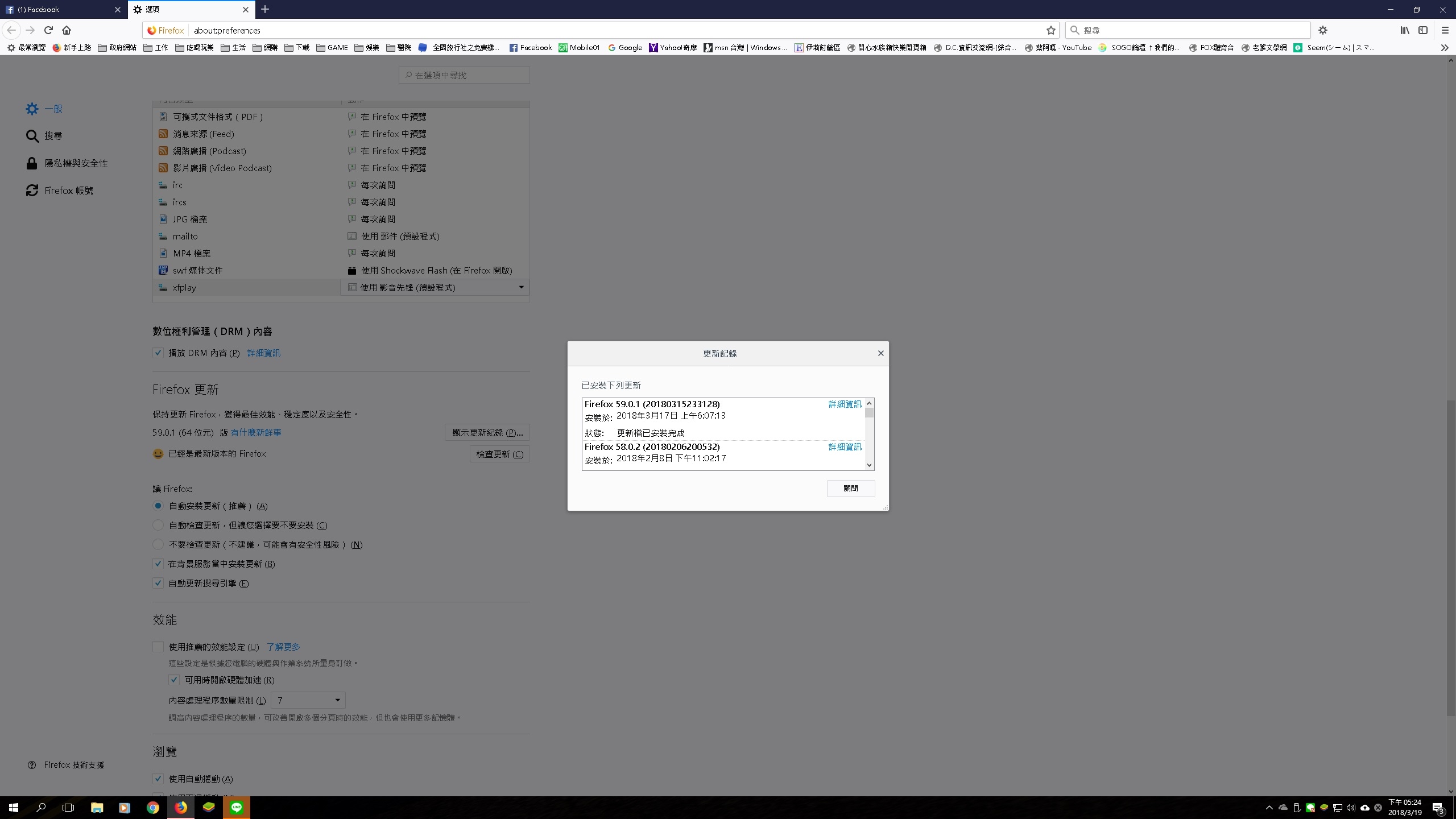This screenshot has width=1456, height=819.
Task: Click the 搜尋 web search box
Action: click(1188, 30)
